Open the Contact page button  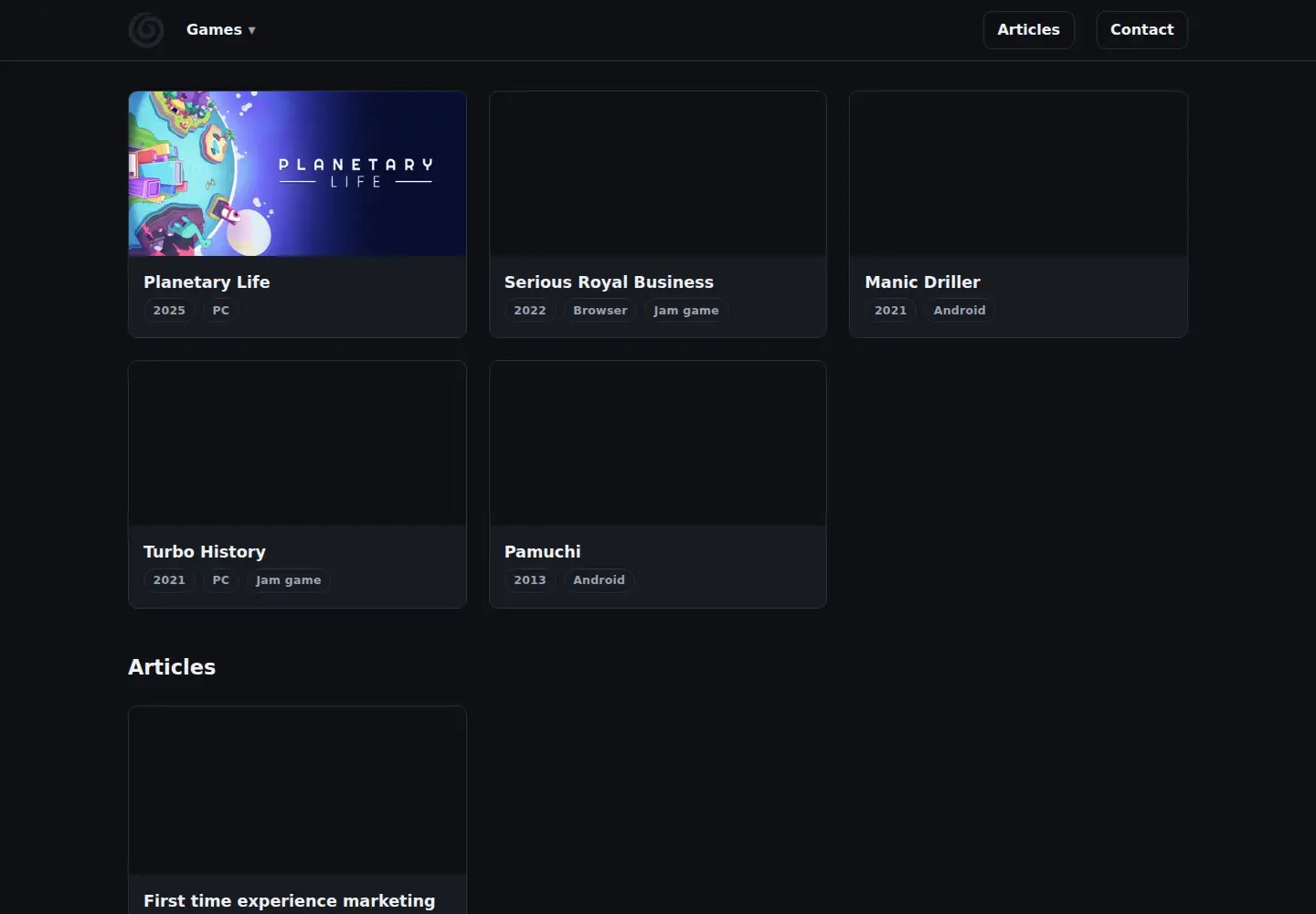click(x=1141, y=29)
